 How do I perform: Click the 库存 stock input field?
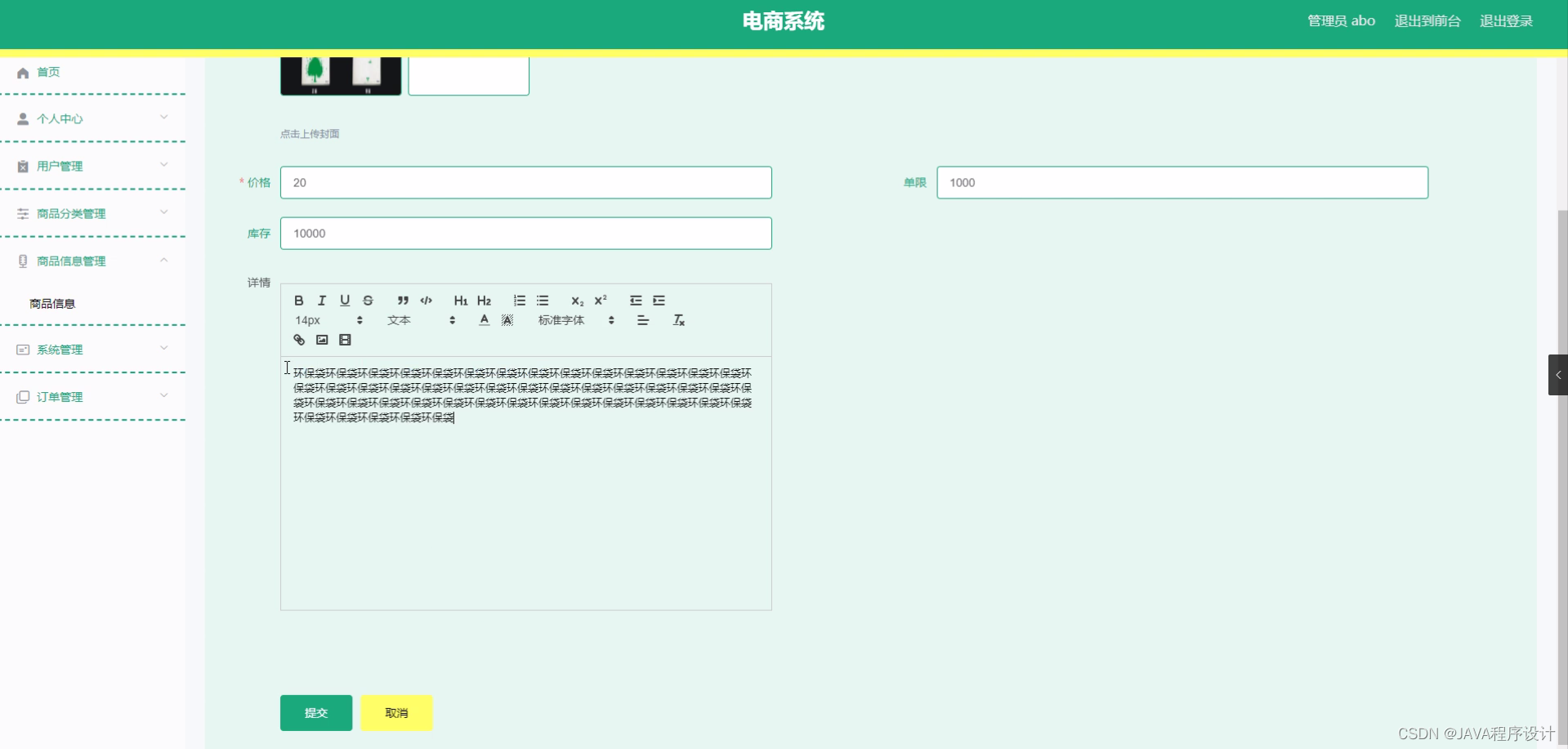525,233
